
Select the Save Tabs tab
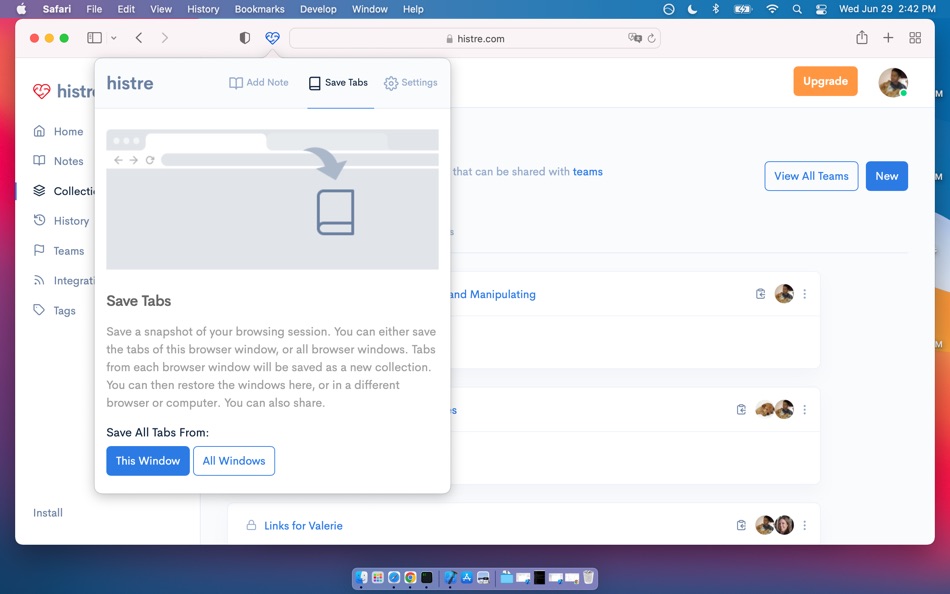[339, 82]
